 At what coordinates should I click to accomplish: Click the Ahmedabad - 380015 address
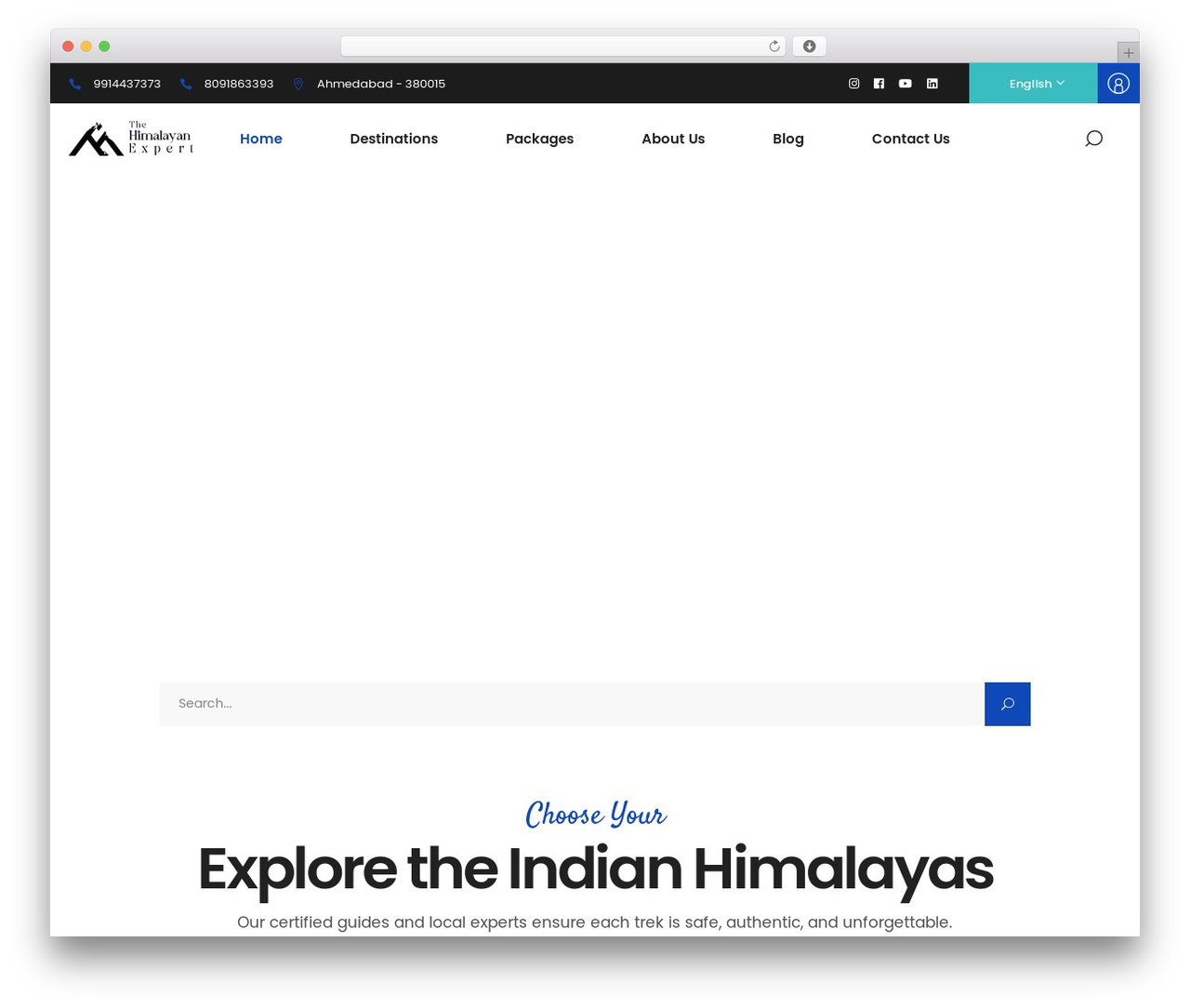click(381, 84)
